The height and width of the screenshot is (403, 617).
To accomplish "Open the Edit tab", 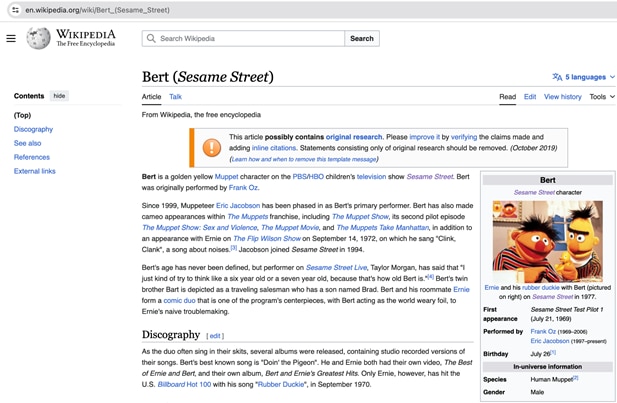I will (530, 97).
